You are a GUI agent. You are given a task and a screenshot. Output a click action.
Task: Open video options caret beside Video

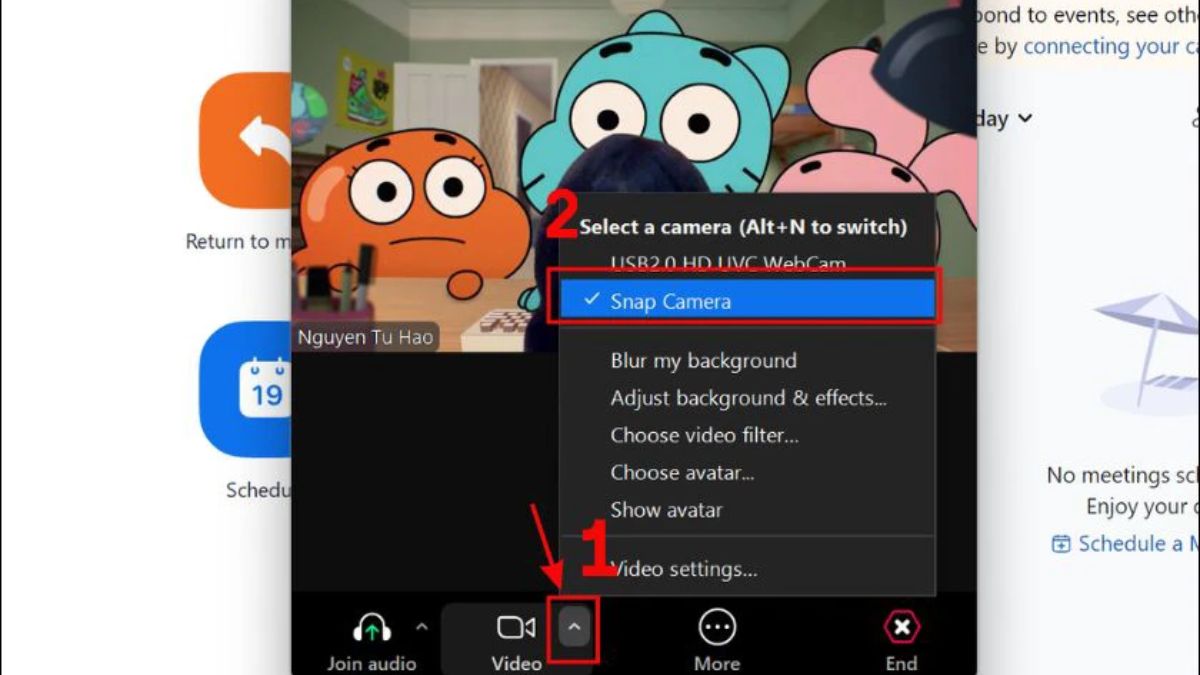coord(574,627)
